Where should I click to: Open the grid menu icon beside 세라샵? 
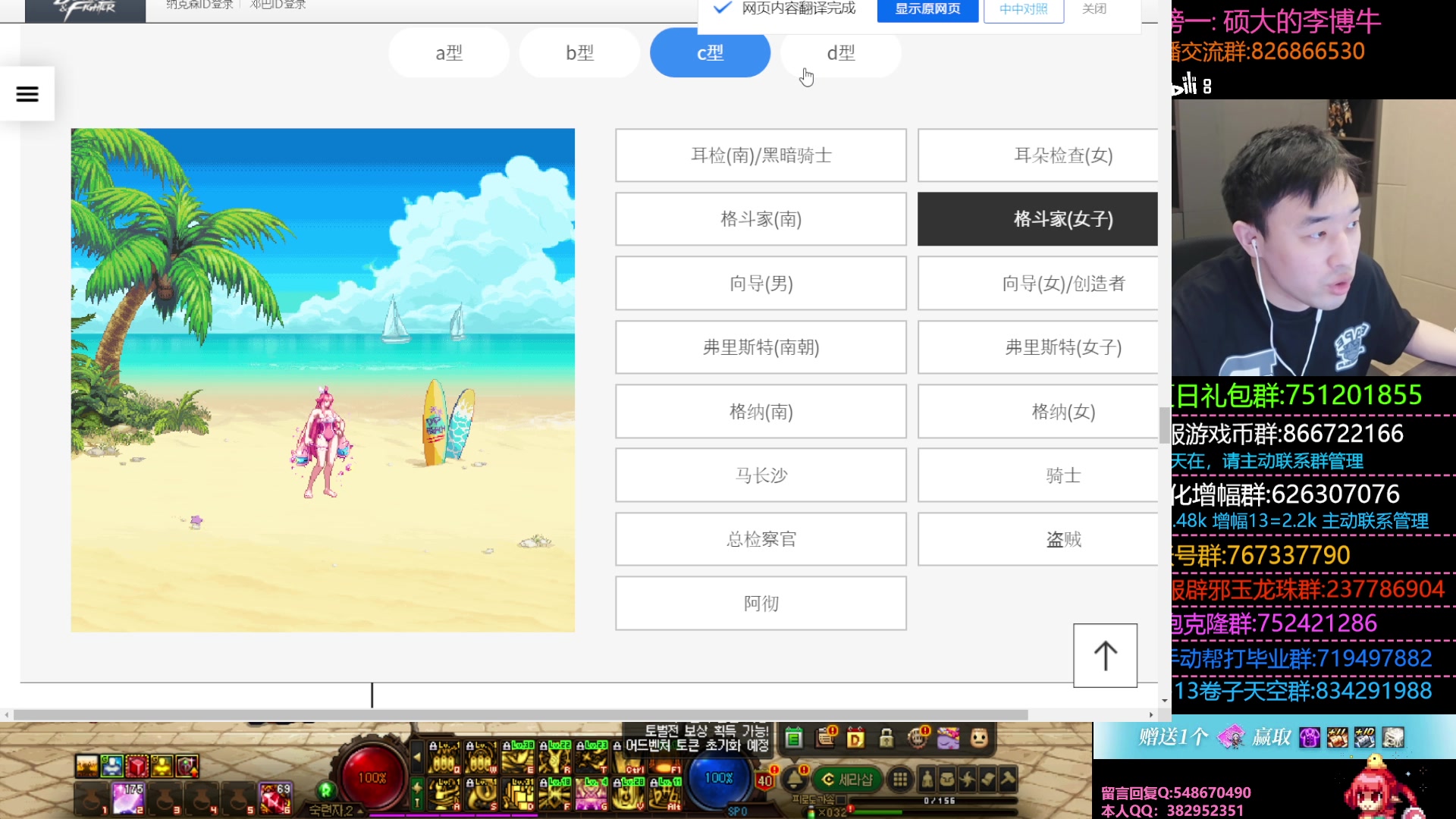tap(900, 780)
